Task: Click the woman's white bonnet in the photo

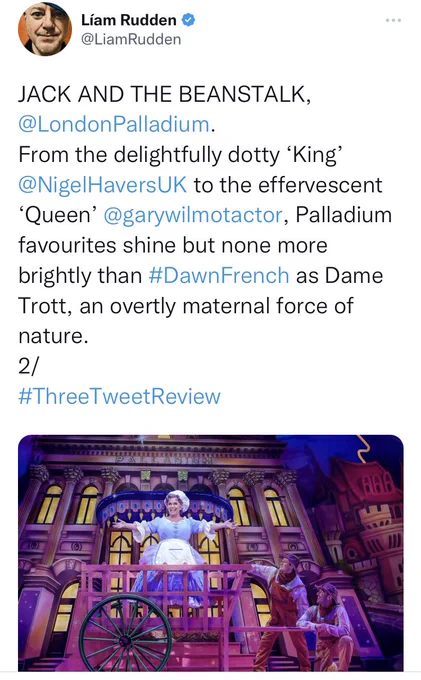Action: pyautogui.click(x=177, y=500)
